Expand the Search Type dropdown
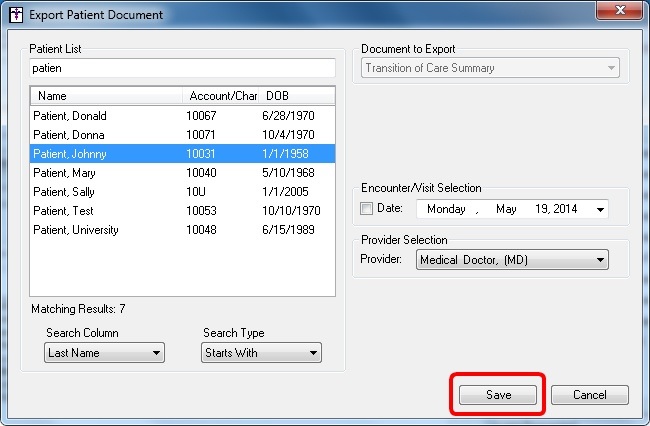 pyautogui.click(x=261, y=353)
